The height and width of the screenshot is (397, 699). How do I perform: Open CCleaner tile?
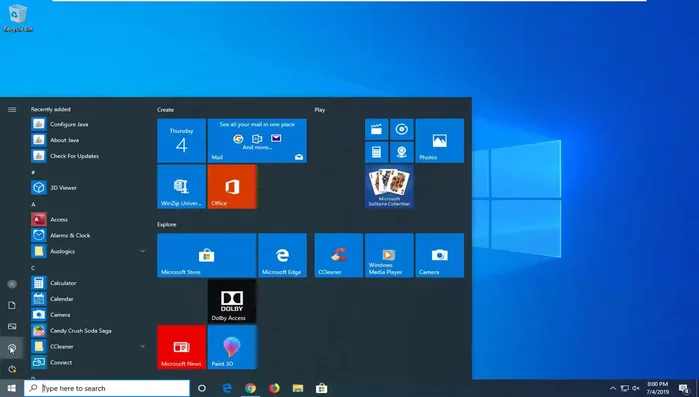coord(339,255)
